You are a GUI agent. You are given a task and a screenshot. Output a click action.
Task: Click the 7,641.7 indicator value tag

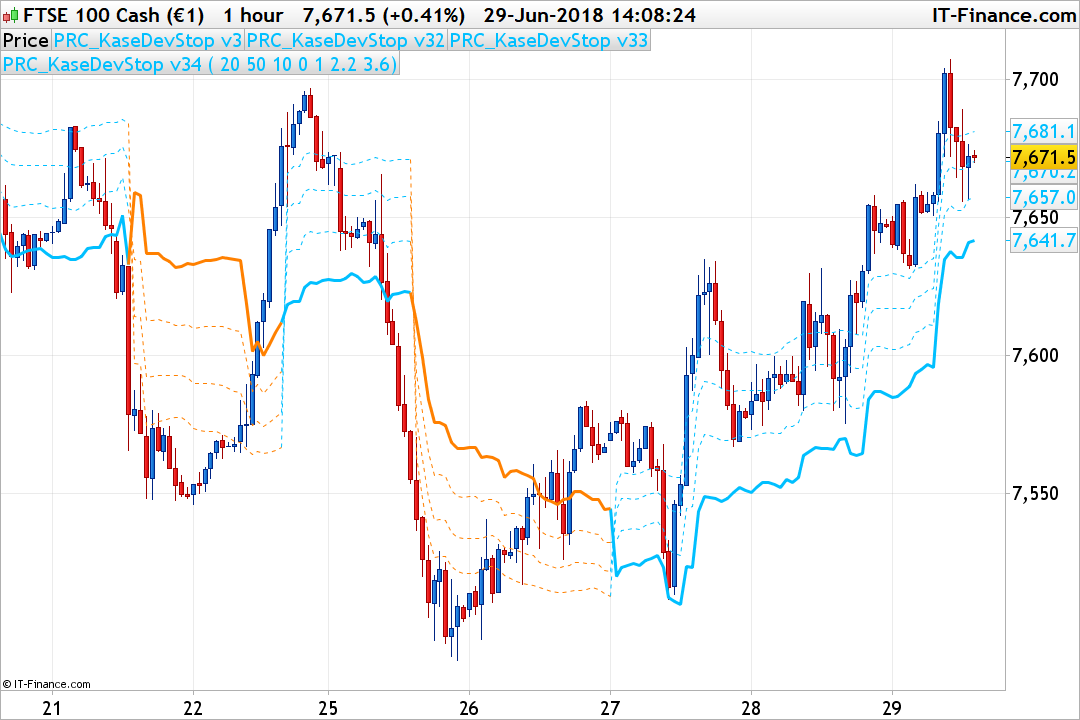pyautogui.click(x=1043, y=240)
